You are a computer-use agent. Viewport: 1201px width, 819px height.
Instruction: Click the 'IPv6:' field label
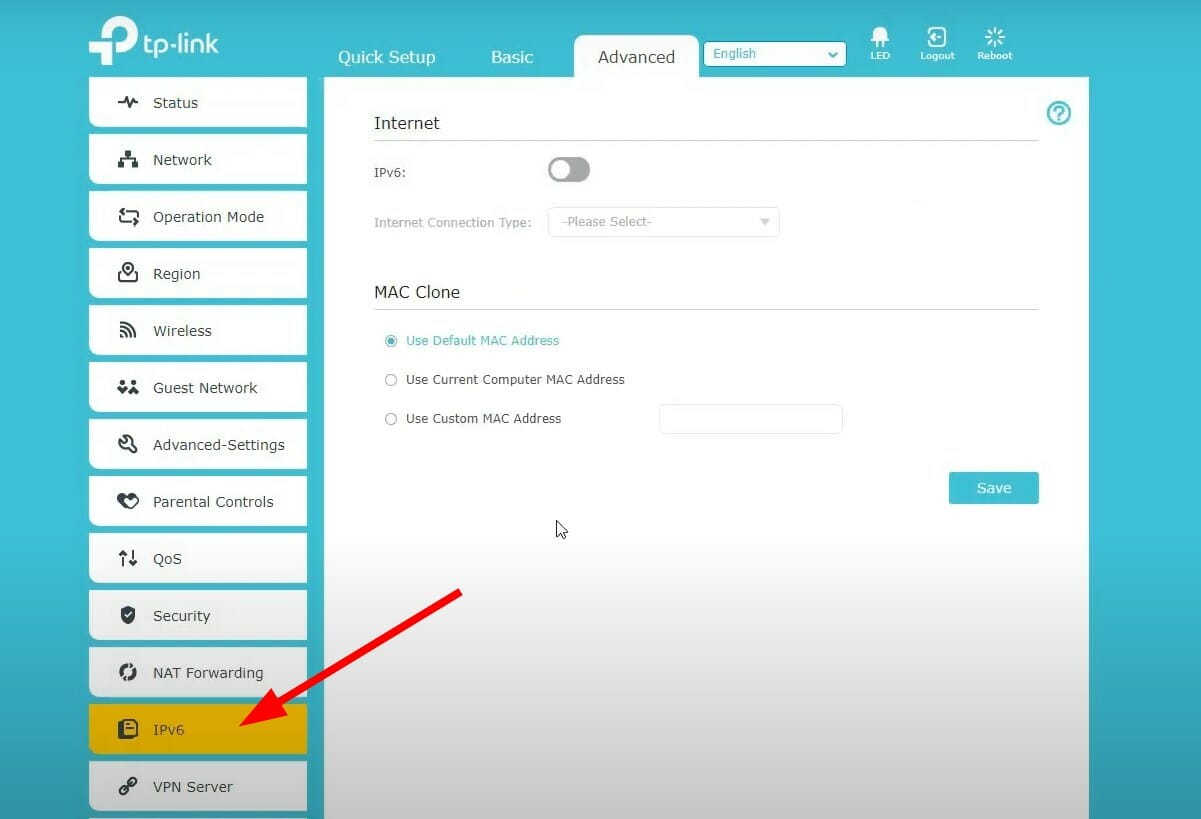pyautogui.click(x=390, y=172)
